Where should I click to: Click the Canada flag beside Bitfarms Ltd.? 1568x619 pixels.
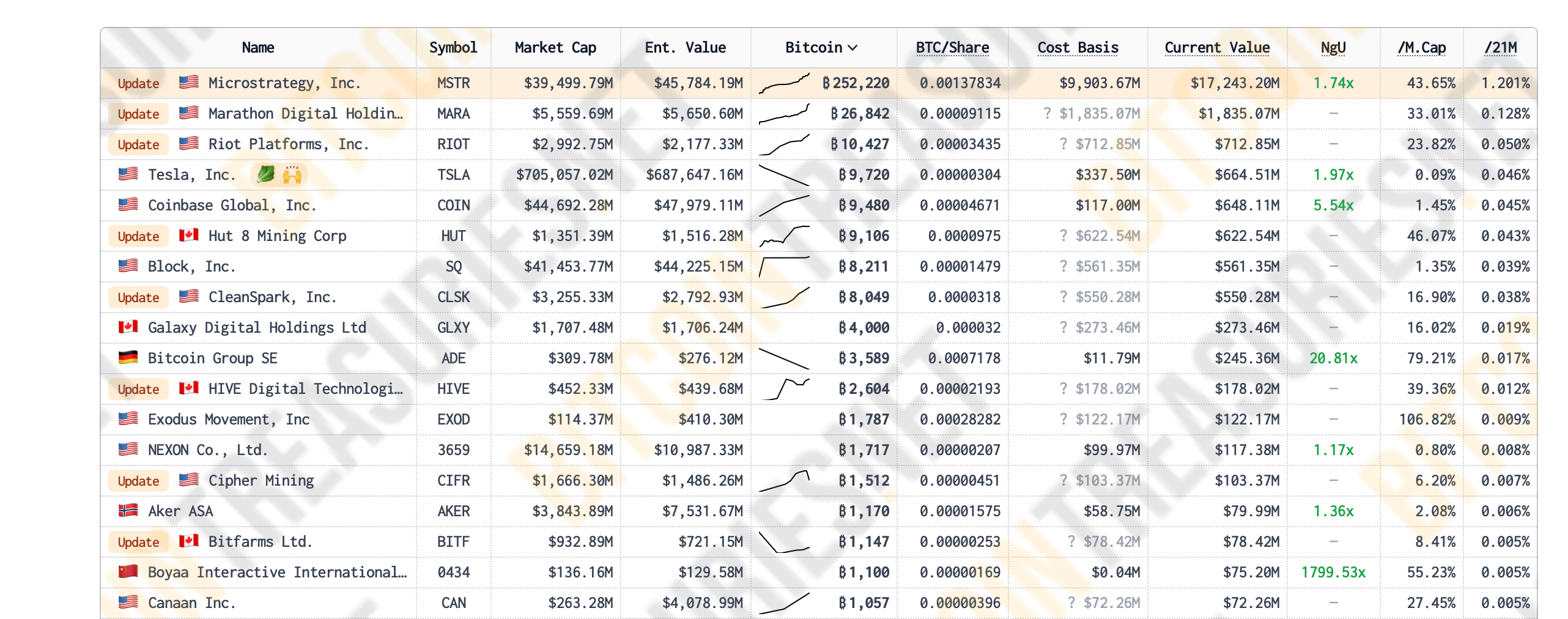[x=188, y=541]
